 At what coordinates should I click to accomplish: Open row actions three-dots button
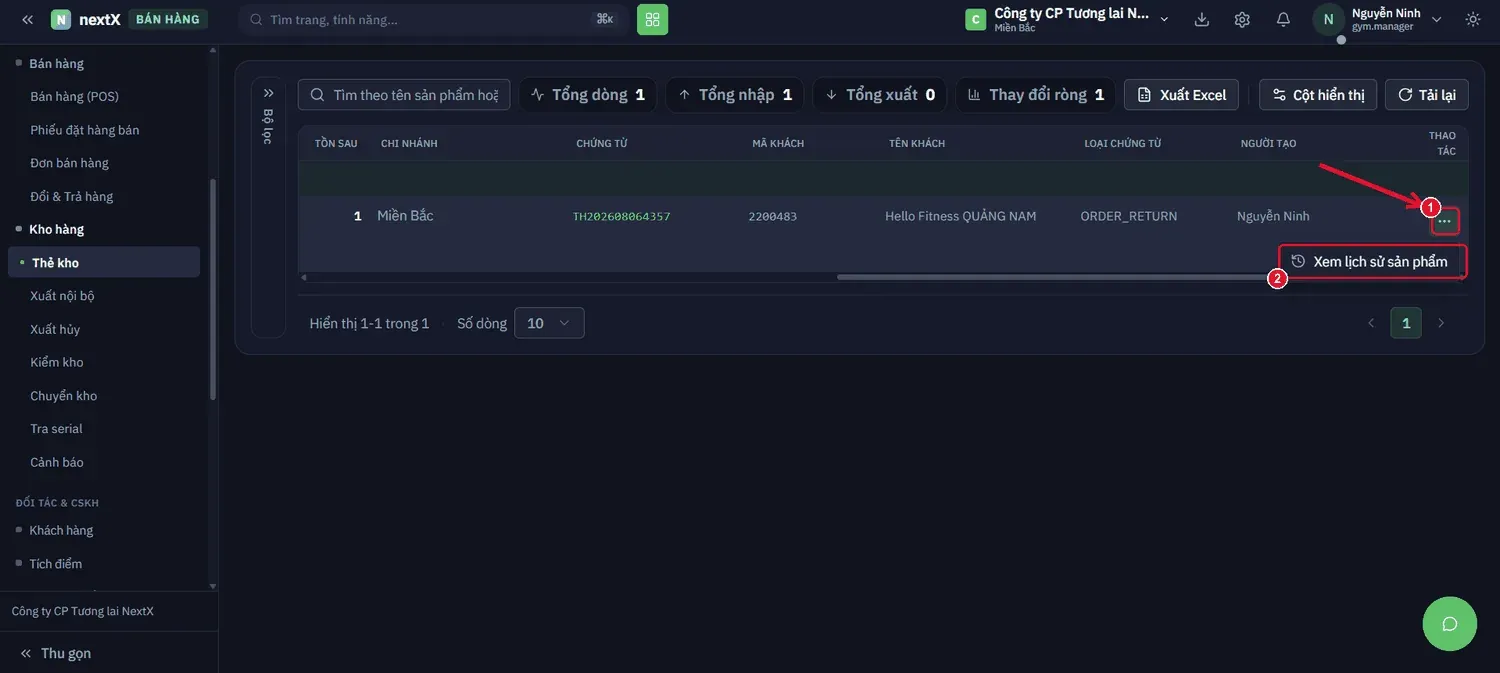1445,221
